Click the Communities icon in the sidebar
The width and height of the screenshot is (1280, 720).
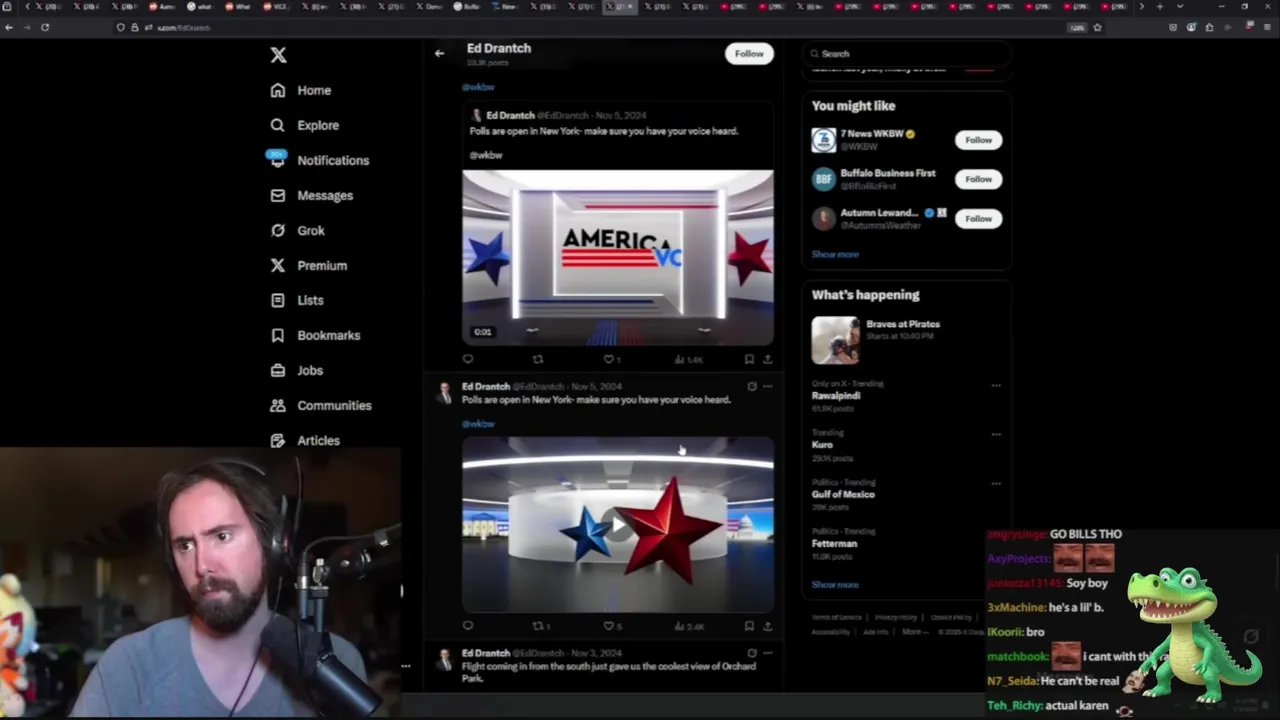[277, 405]
